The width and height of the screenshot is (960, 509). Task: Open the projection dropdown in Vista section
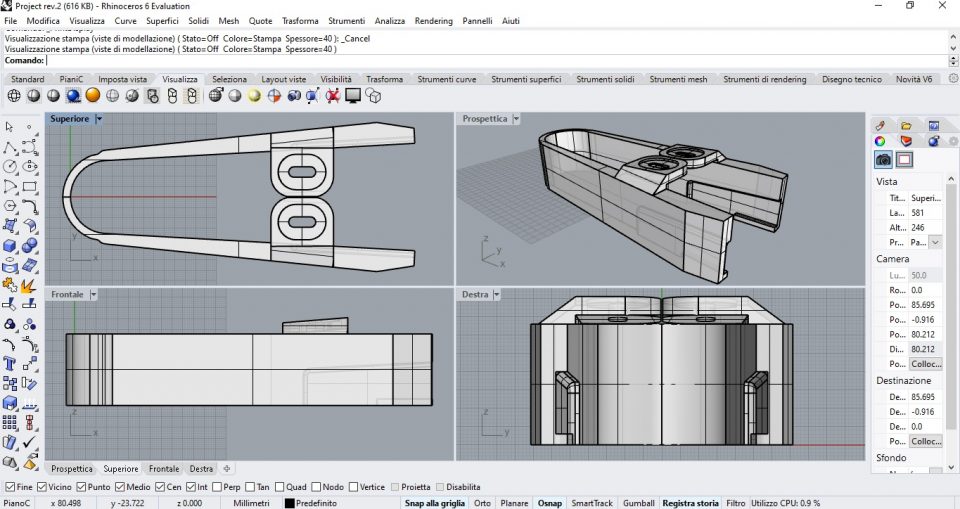pyautogui.click(x=935, y=242)
